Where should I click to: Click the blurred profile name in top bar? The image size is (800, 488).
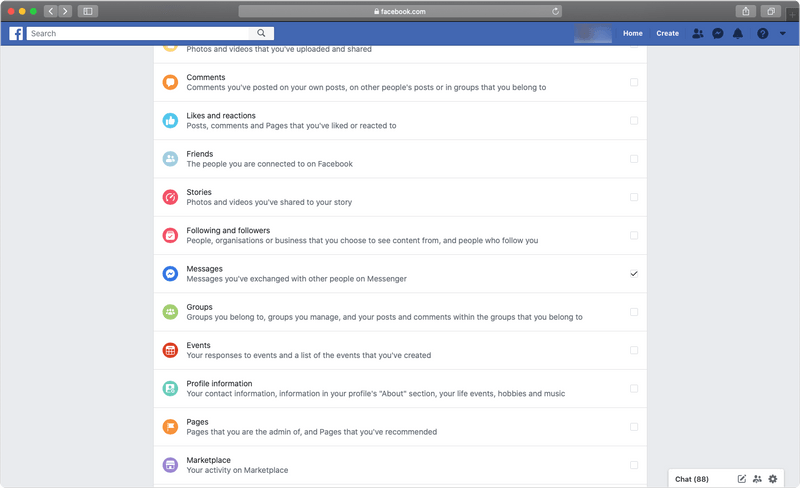tap(593, 34)
